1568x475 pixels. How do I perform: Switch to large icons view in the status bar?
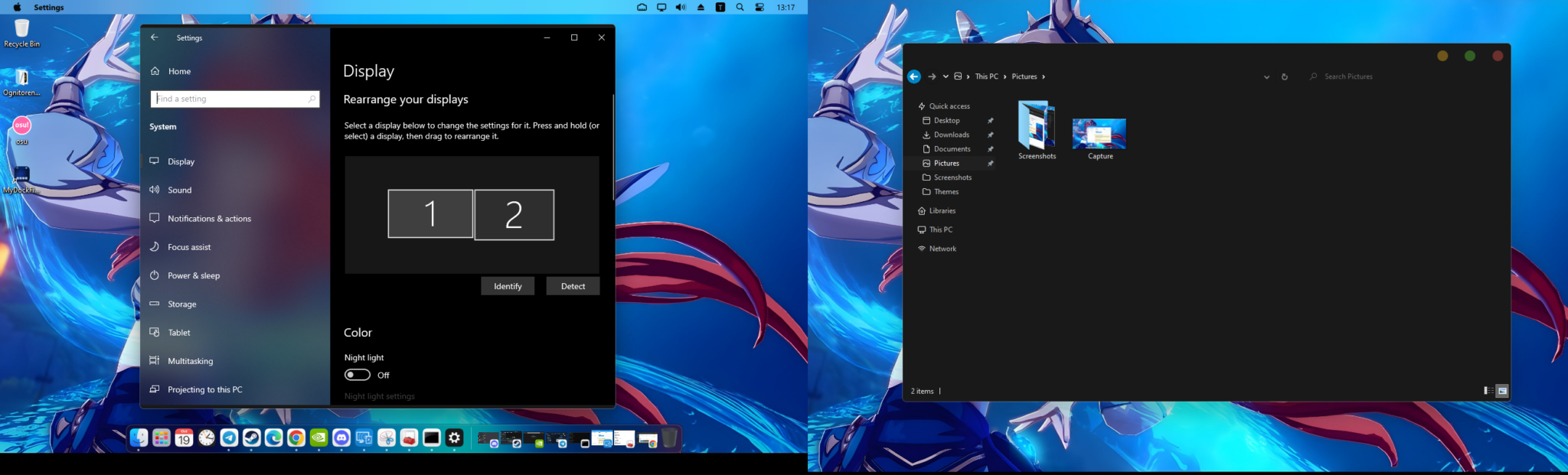pos(1502,391)
